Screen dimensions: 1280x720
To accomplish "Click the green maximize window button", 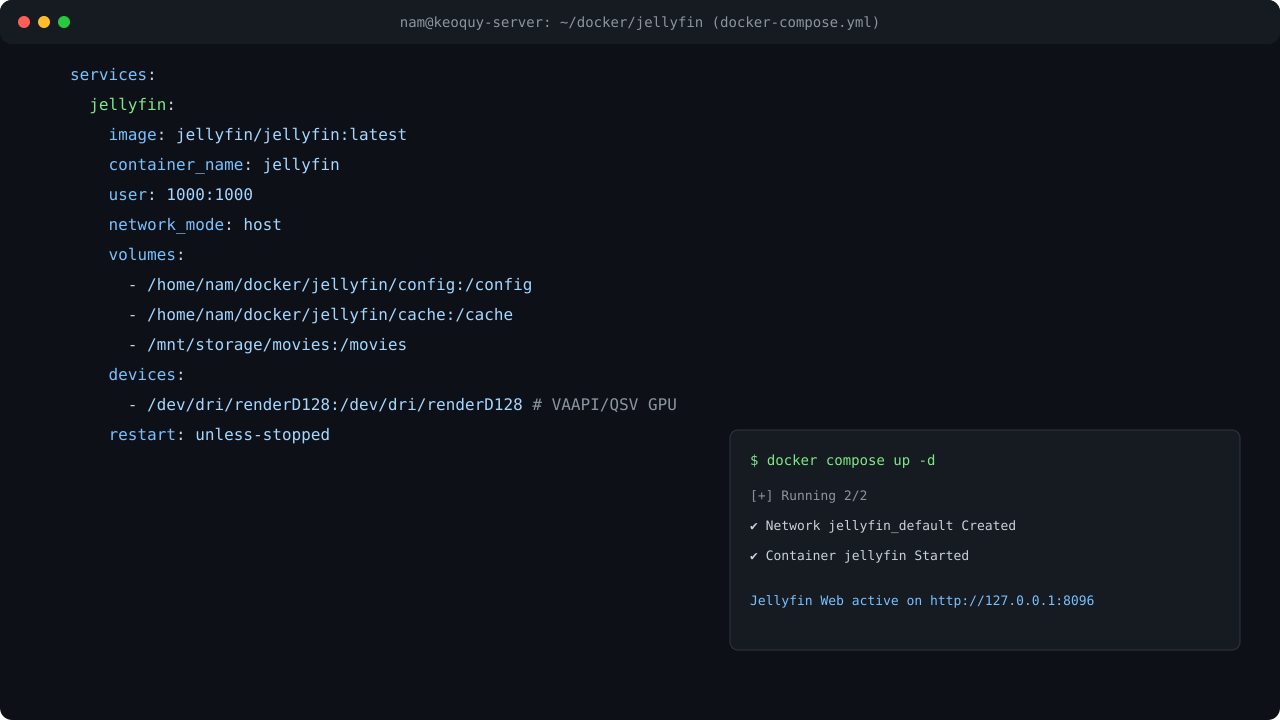I will coord(64,22).
